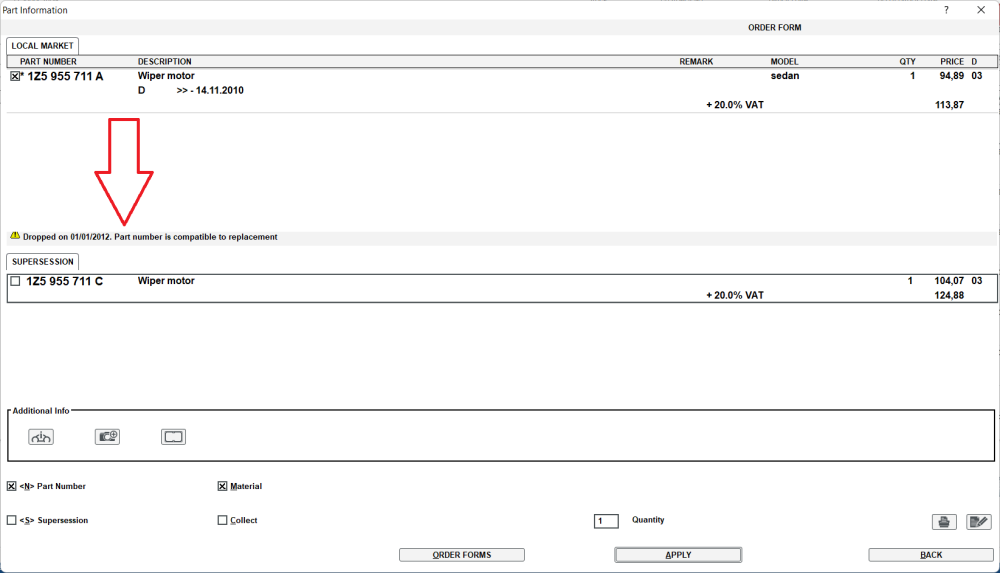Click the VAT total 113,87
The image size is (1000, 573).
[x=949, y=105]
